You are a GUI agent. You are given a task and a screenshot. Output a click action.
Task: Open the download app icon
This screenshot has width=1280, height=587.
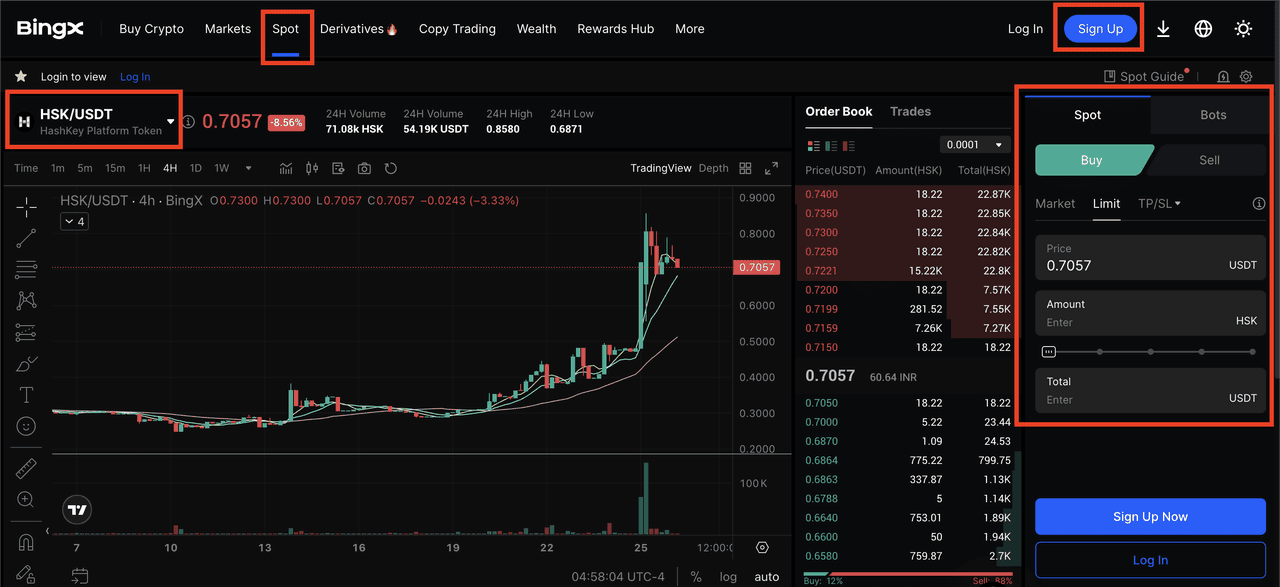pyautogui.click(x=1163, y=29)
